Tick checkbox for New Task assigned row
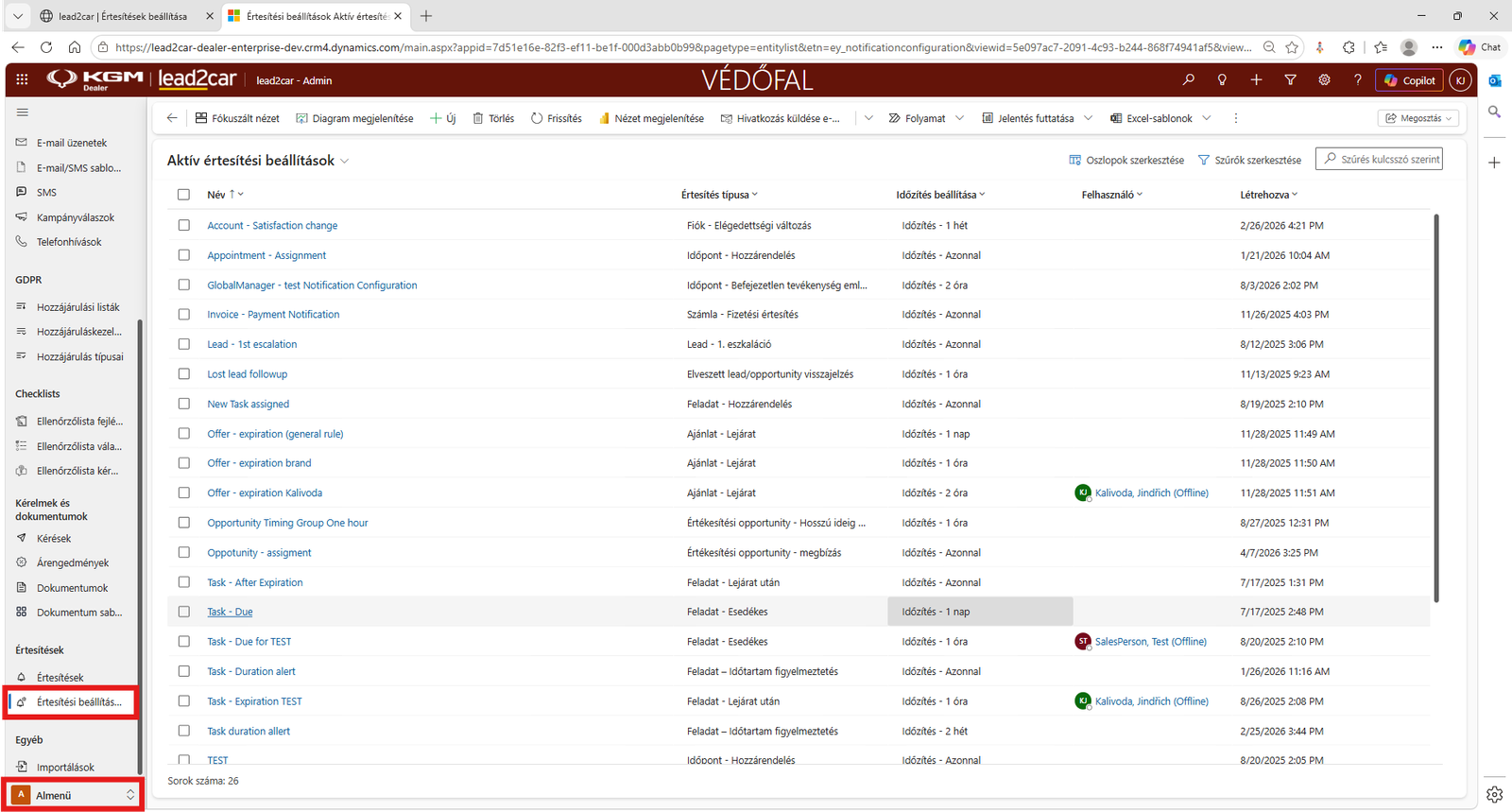Screen dimensions: 1512x812 click(183, 404)
